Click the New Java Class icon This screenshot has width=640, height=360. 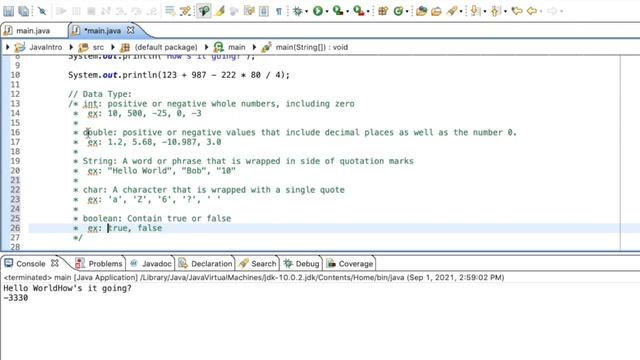(398, 11)
